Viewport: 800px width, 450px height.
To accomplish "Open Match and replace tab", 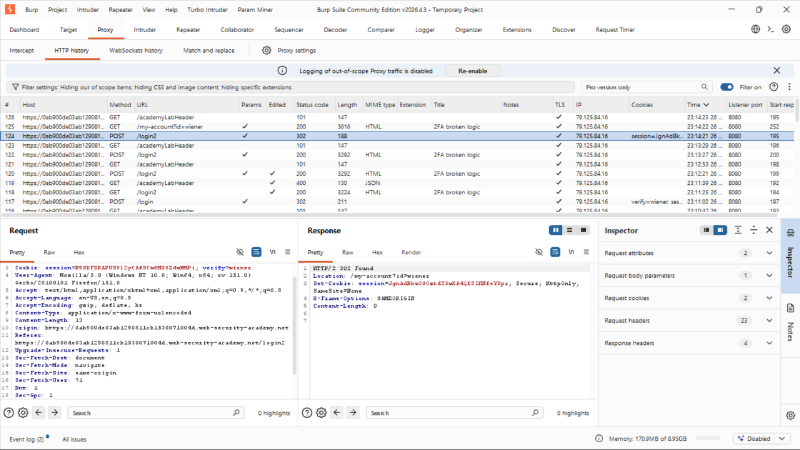I will coord(209,50).
